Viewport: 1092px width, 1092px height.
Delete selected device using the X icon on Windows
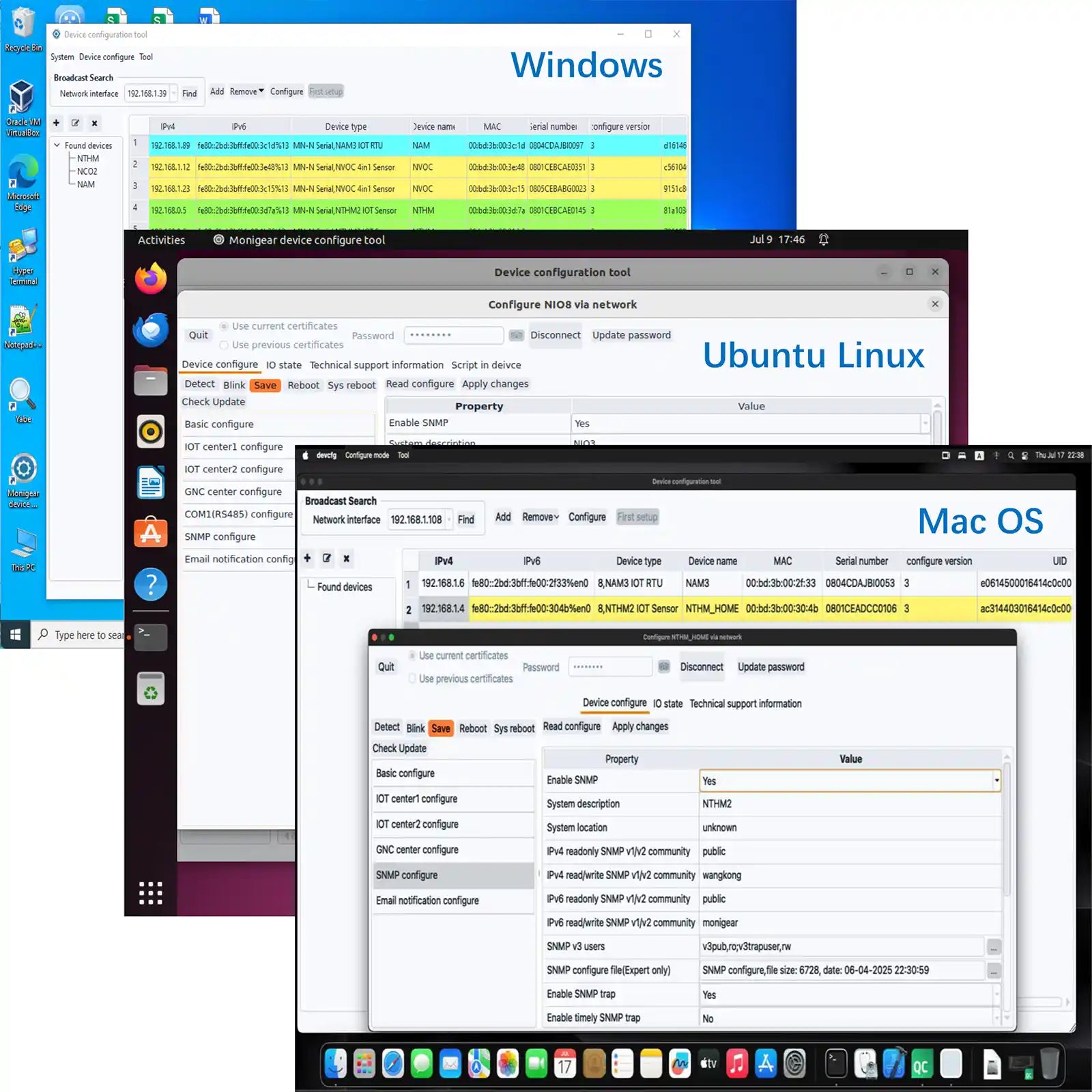[94, 123]
